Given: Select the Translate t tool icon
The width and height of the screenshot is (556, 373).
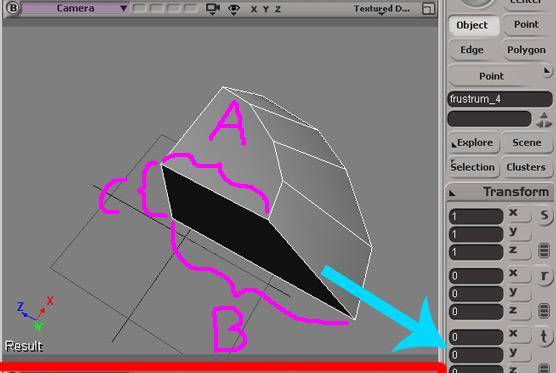Looking at the screenshot, I should coord(544,336).
